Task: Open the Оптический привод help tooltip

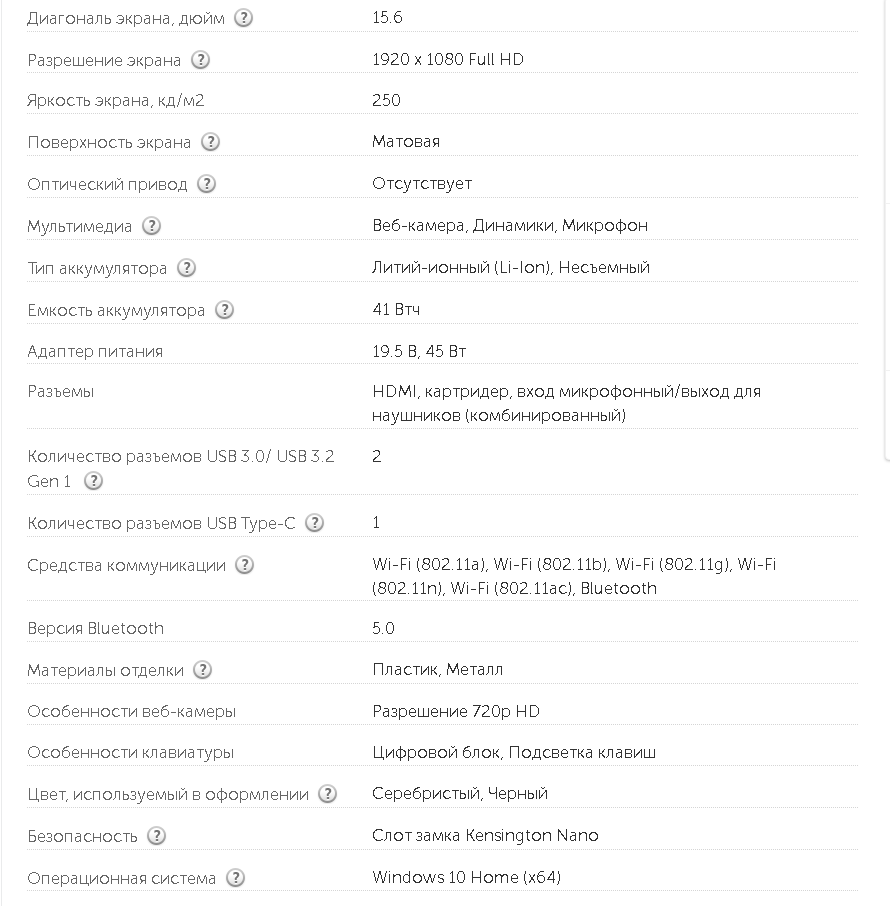Action: (x=206, y=184)
